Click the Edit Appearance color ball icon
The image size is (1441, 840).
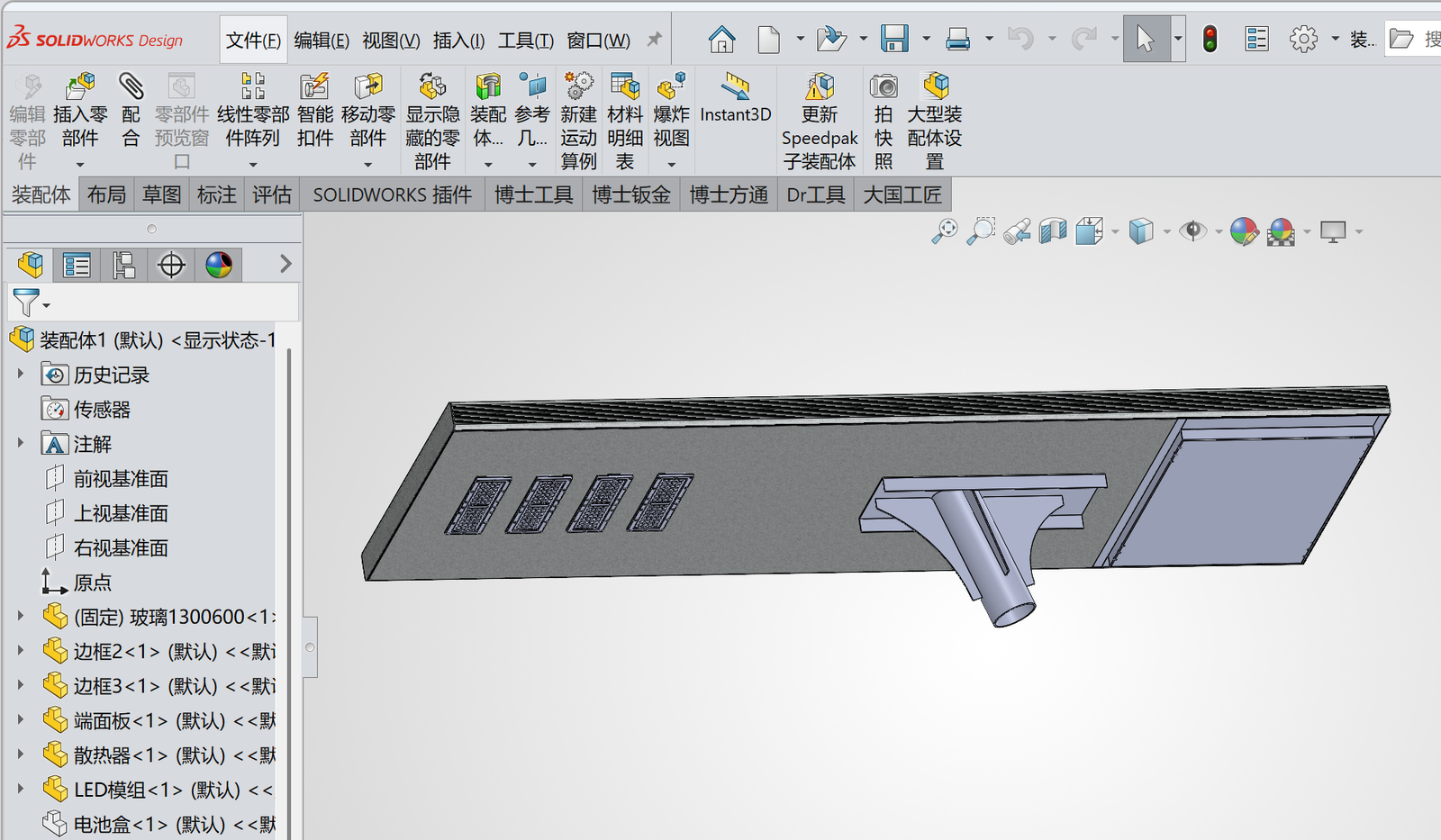1244,231
